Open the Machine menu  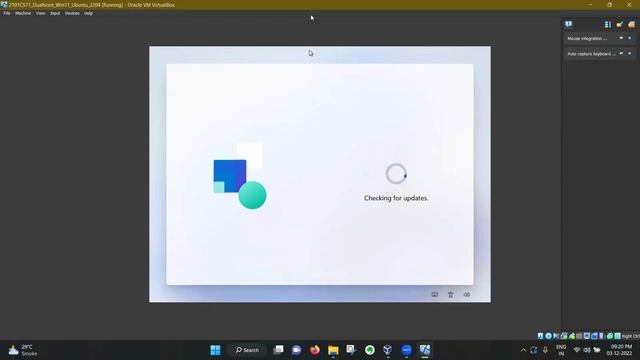click(x=23, y=13)
